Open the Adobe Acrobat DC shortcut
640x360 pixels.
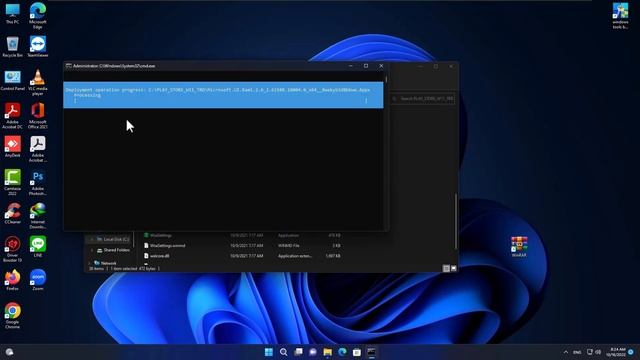(12, 116)
